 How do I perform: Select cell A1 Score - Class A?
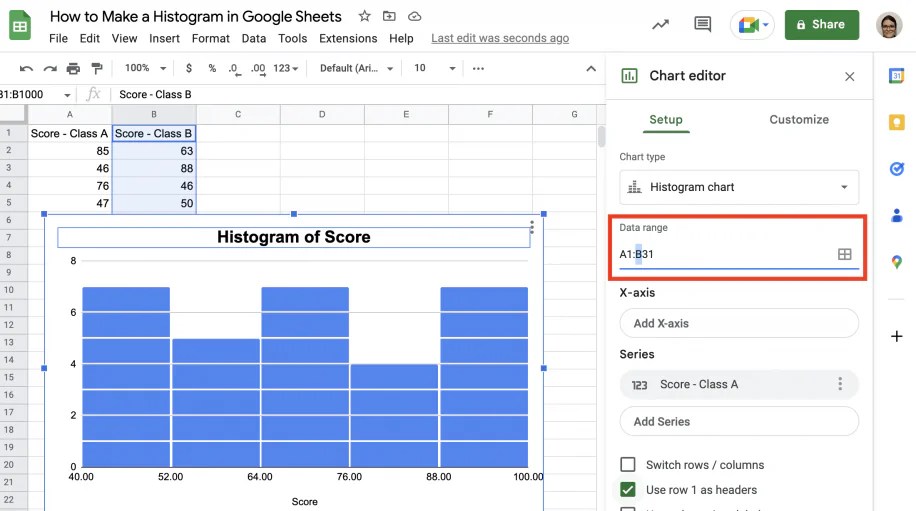tap(70, 133)
